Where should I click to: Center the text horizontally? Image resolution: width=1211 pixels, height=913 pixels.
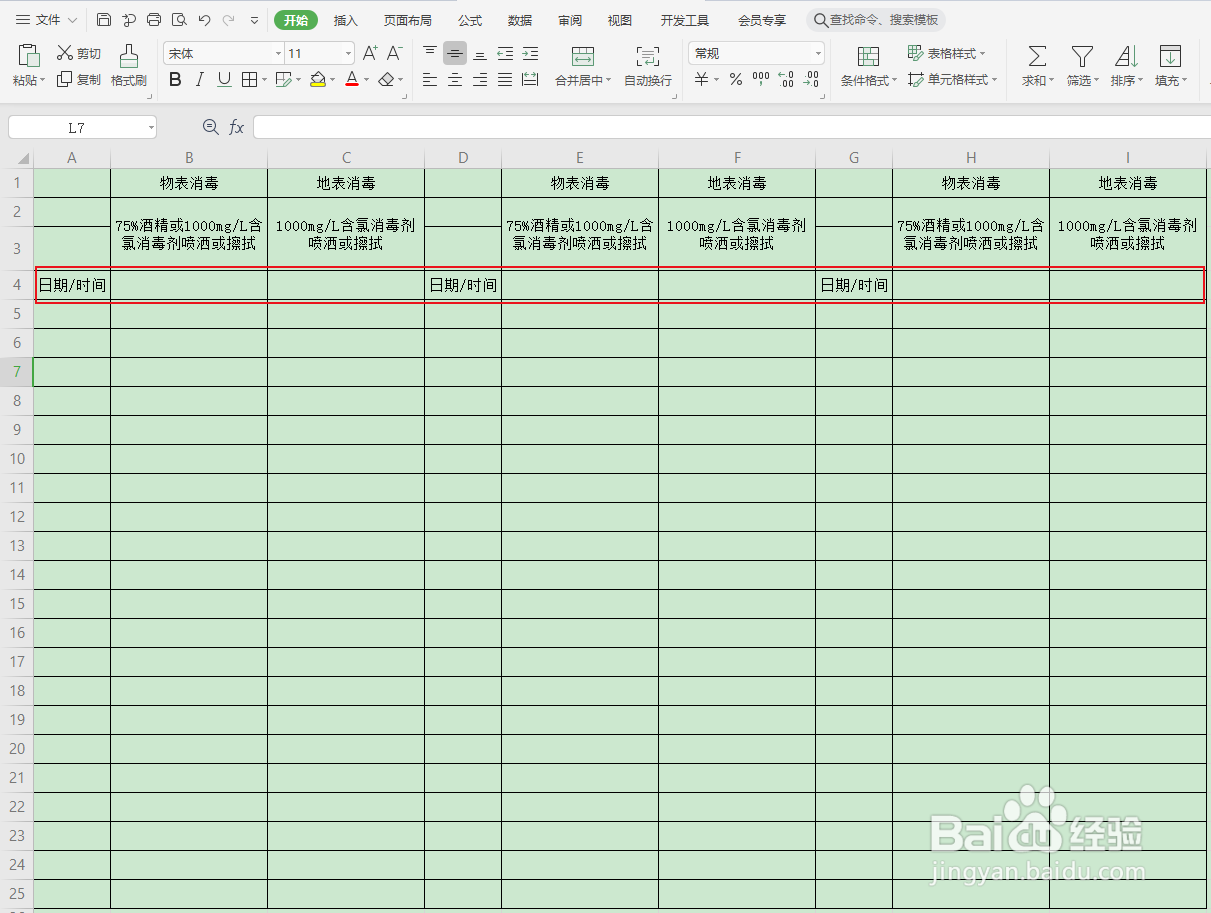click(x=455, y=80)
